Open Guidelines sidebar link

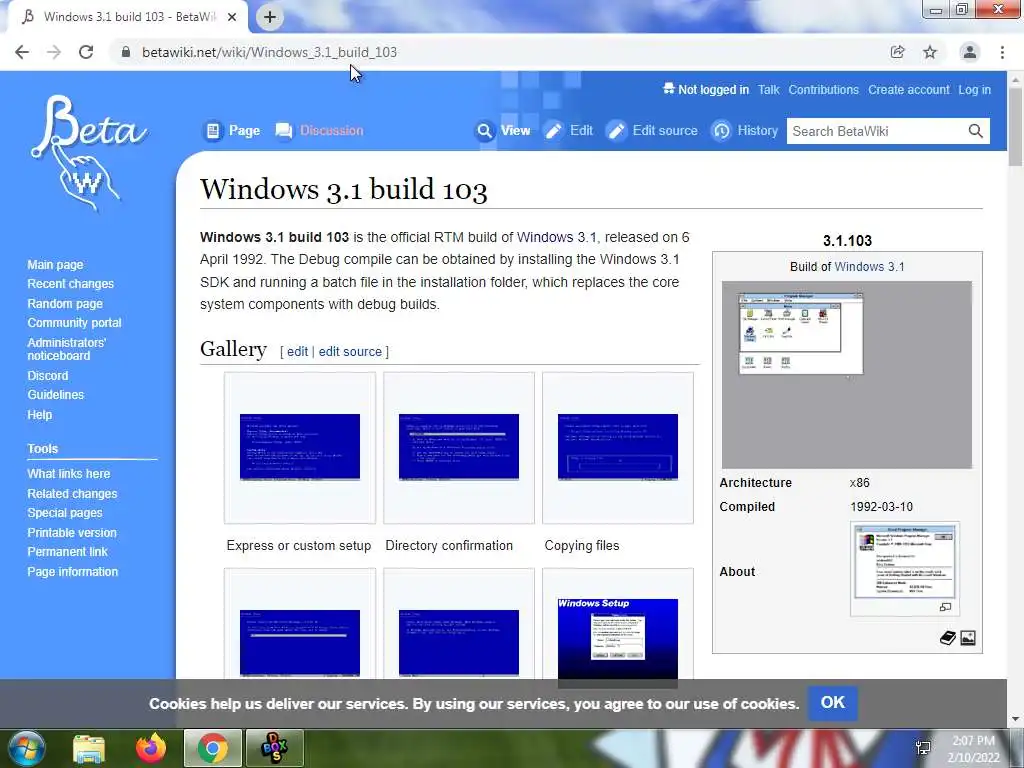pyautogui.click(x=56, y=394)
